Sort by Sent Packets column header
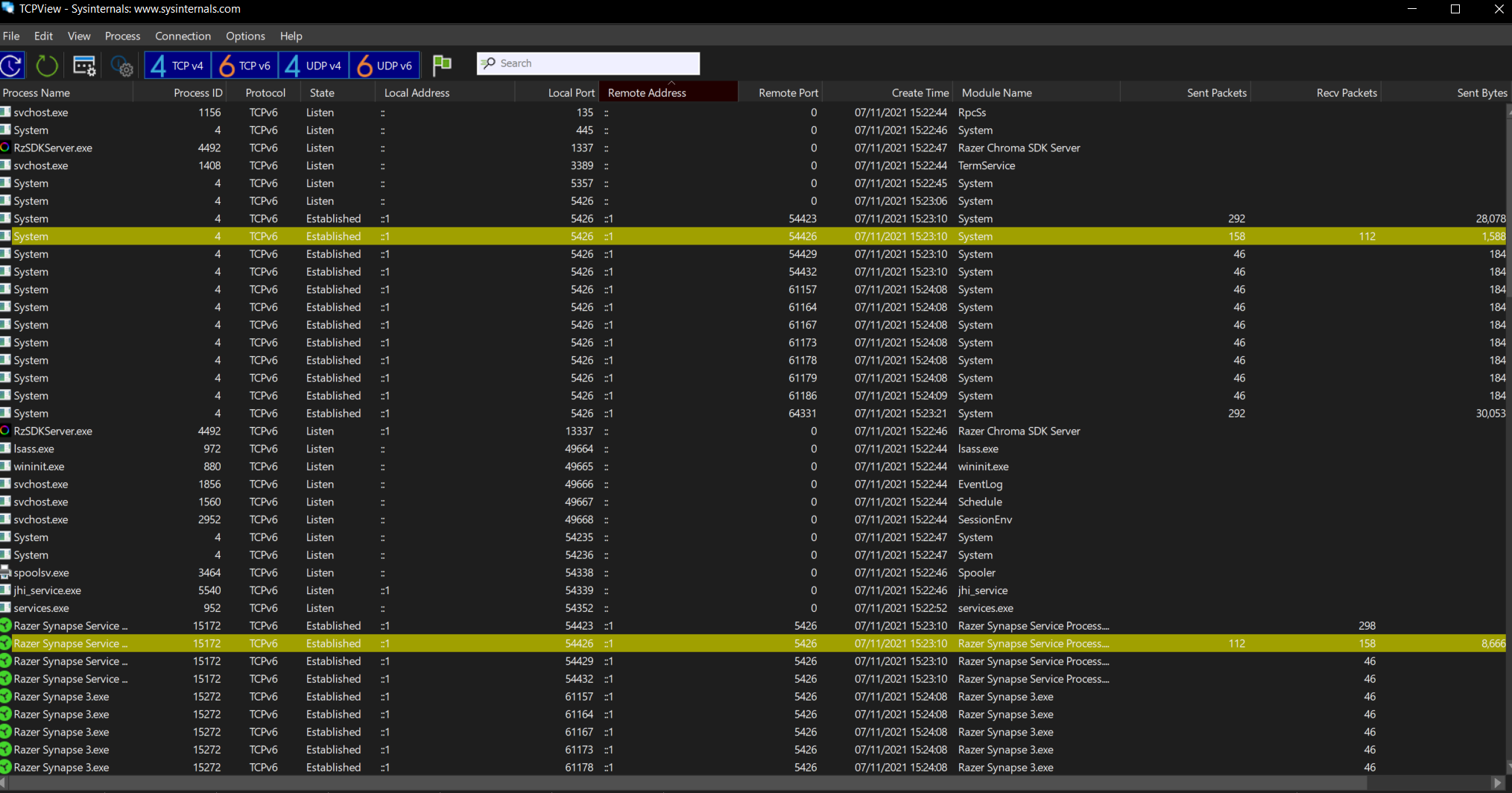The width and height of the screenshot is (1512, 793). point(1185,92)
